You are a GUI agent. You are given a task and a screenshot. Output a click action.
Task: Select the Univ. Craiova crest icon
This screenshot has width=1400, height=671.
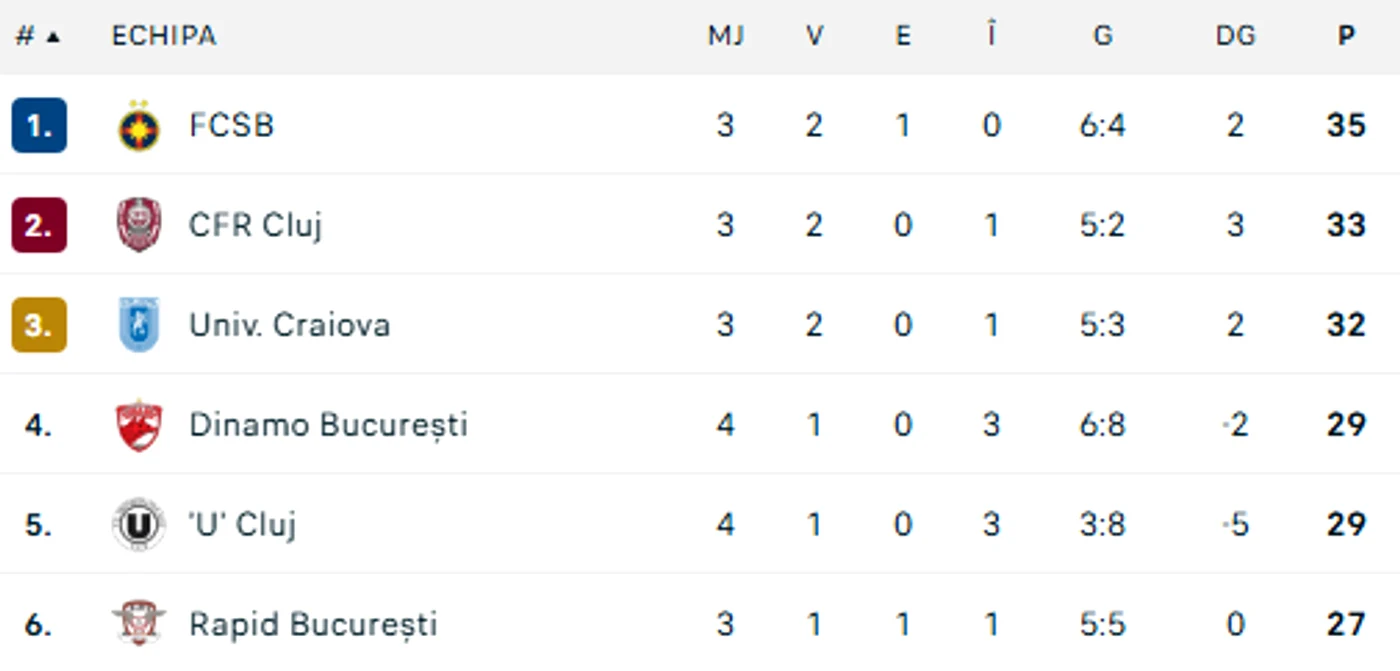click(139, 325)
